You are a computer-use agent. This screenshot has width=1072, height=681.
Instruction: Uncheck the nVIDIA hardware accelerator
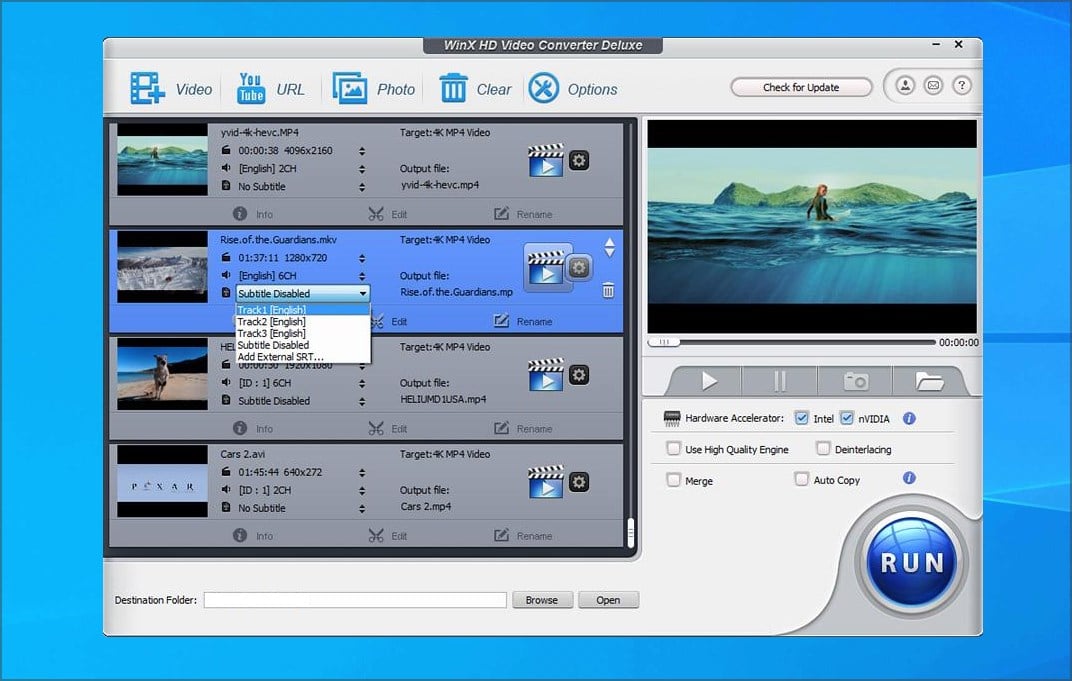(846, 418)
